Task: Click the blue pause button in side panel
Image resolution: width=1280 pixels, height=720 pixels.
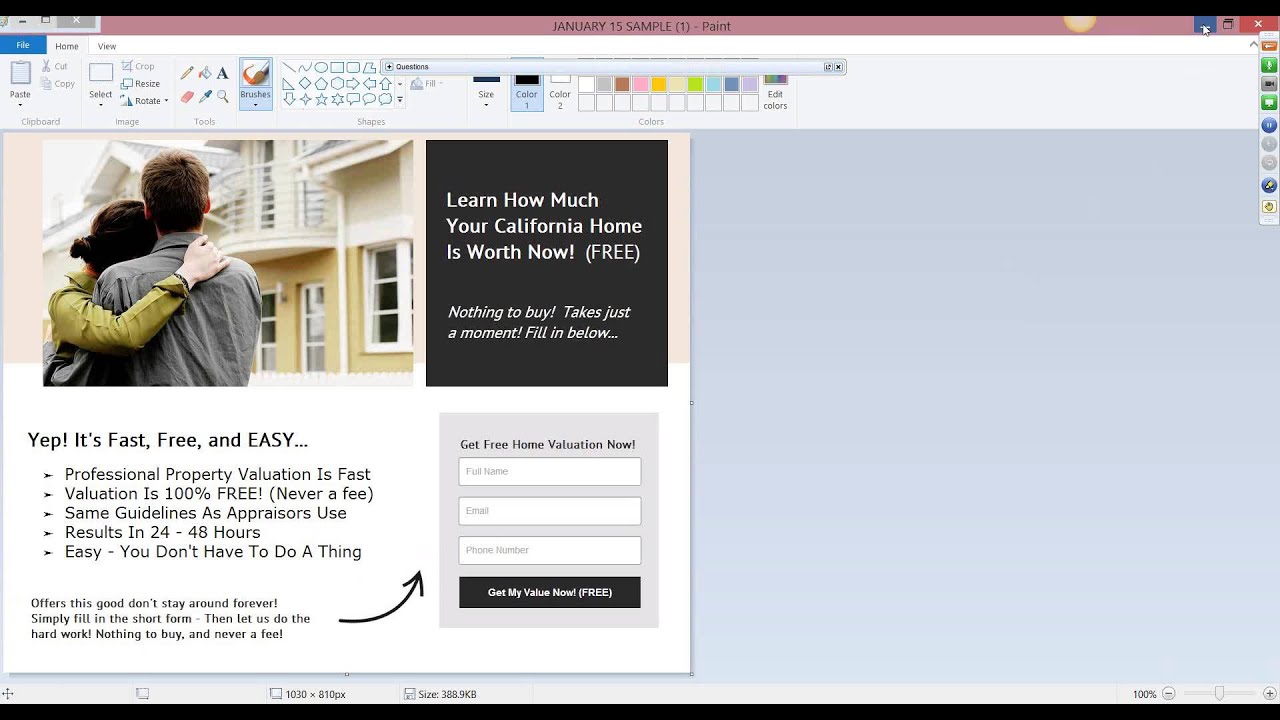Action: [x=1269, y=125]
